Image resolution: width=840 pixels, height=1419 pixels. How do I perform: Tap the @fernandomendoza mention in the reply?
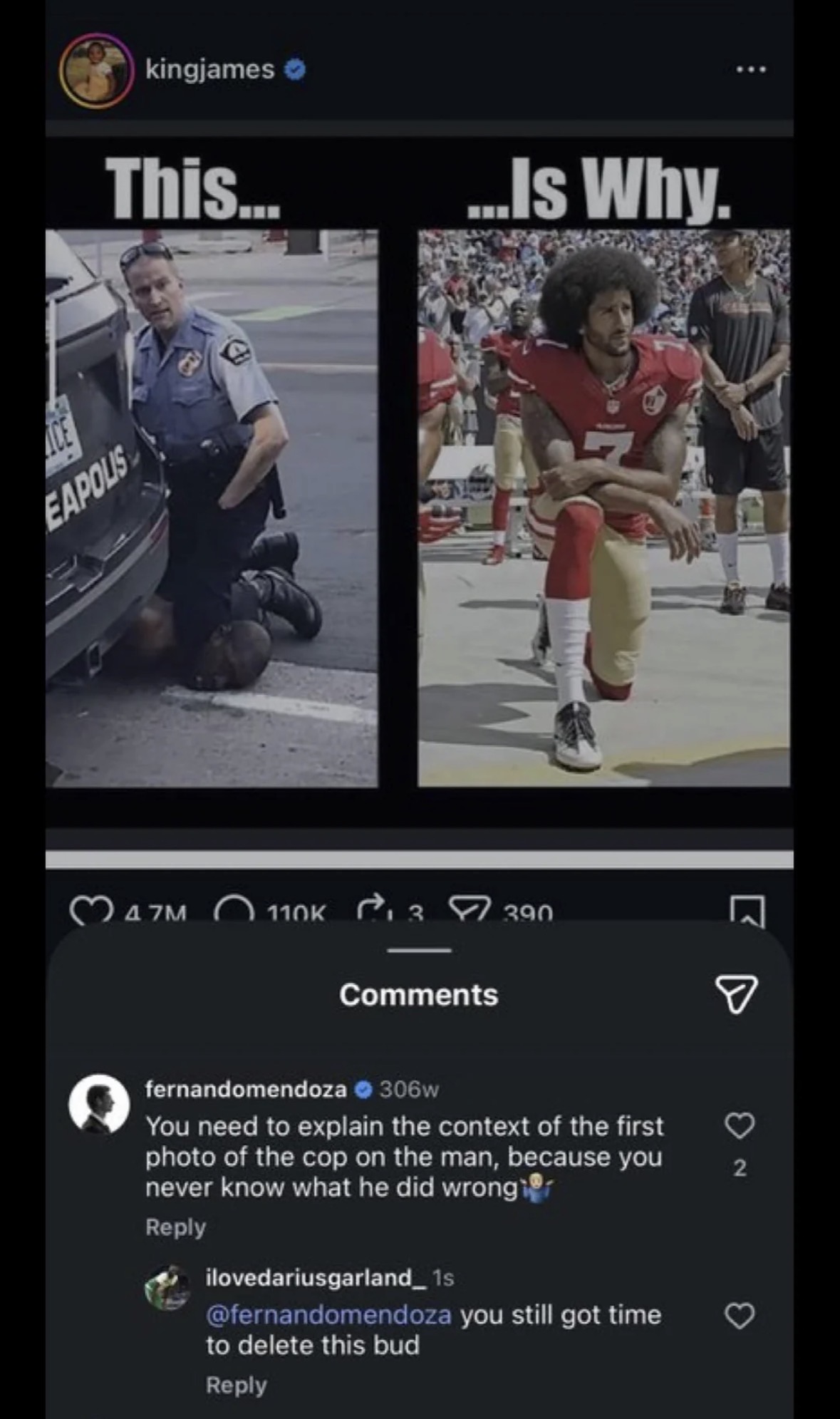(328, 1314)
